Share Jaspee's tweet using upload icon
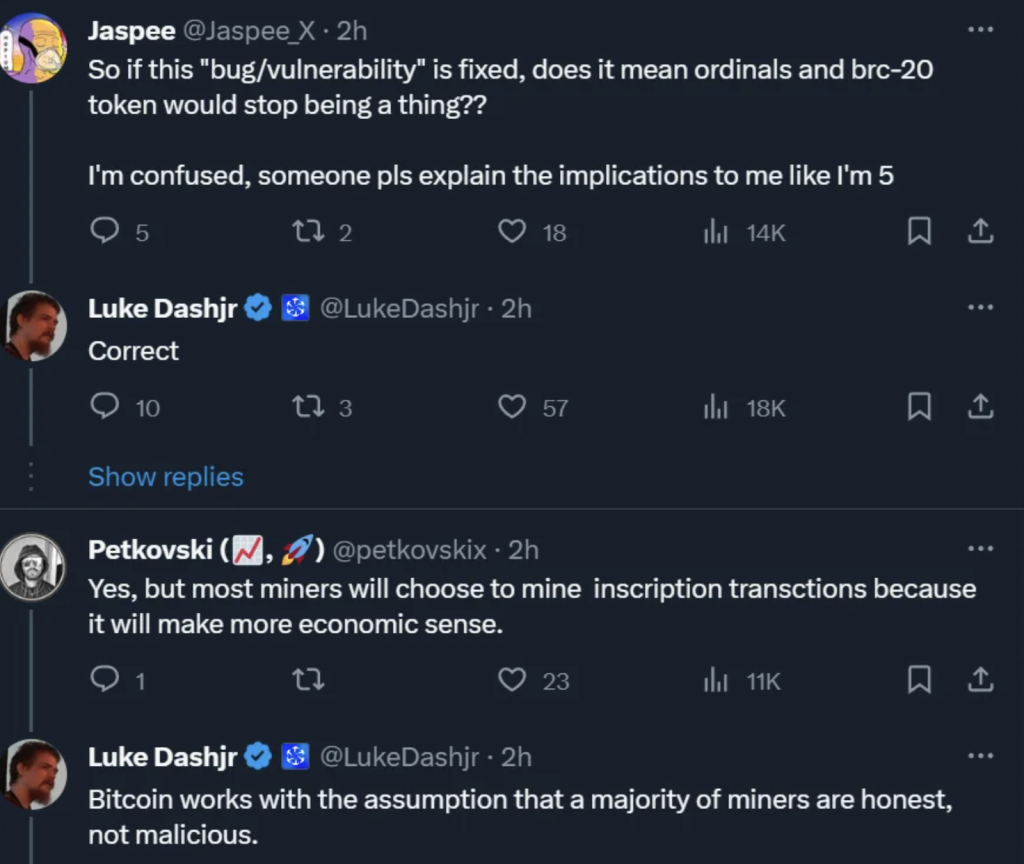Screen dimensions: 1024x864 click(980, 231)
